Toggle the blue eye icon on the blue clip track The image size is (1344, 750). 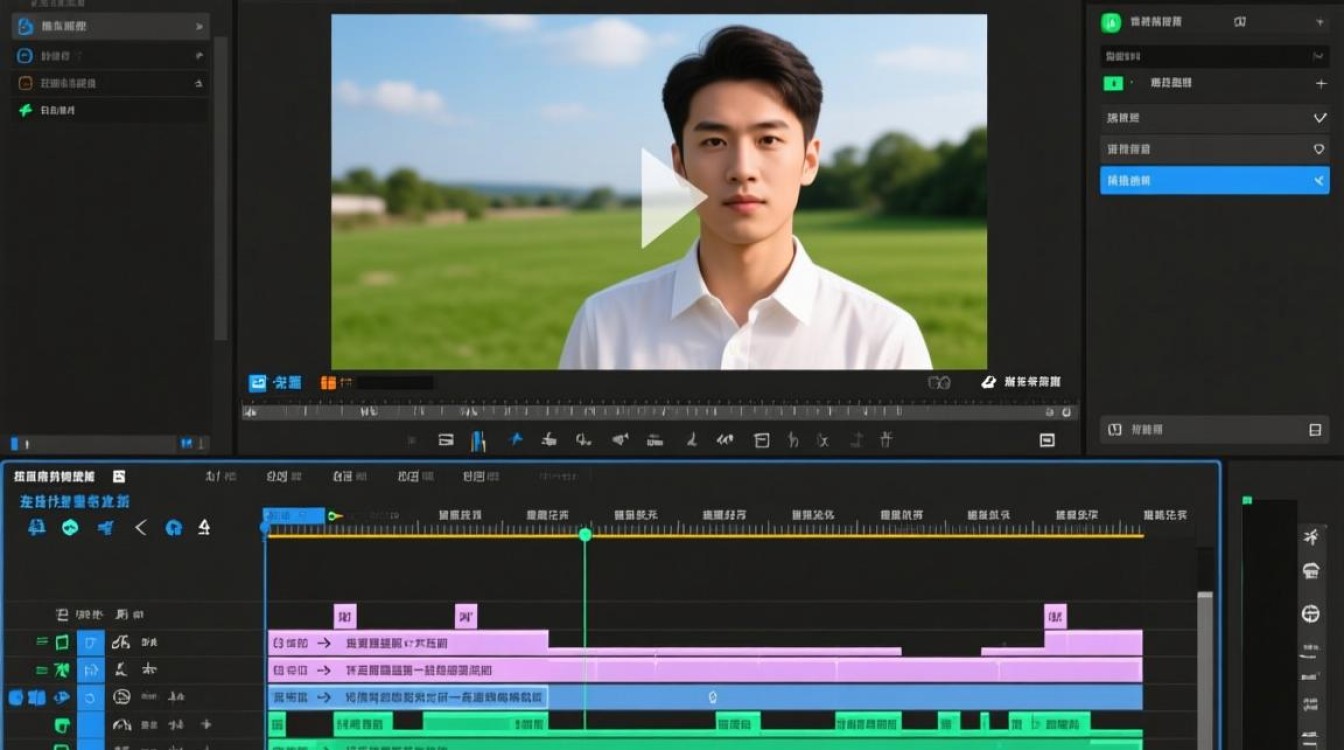[61, 697]
